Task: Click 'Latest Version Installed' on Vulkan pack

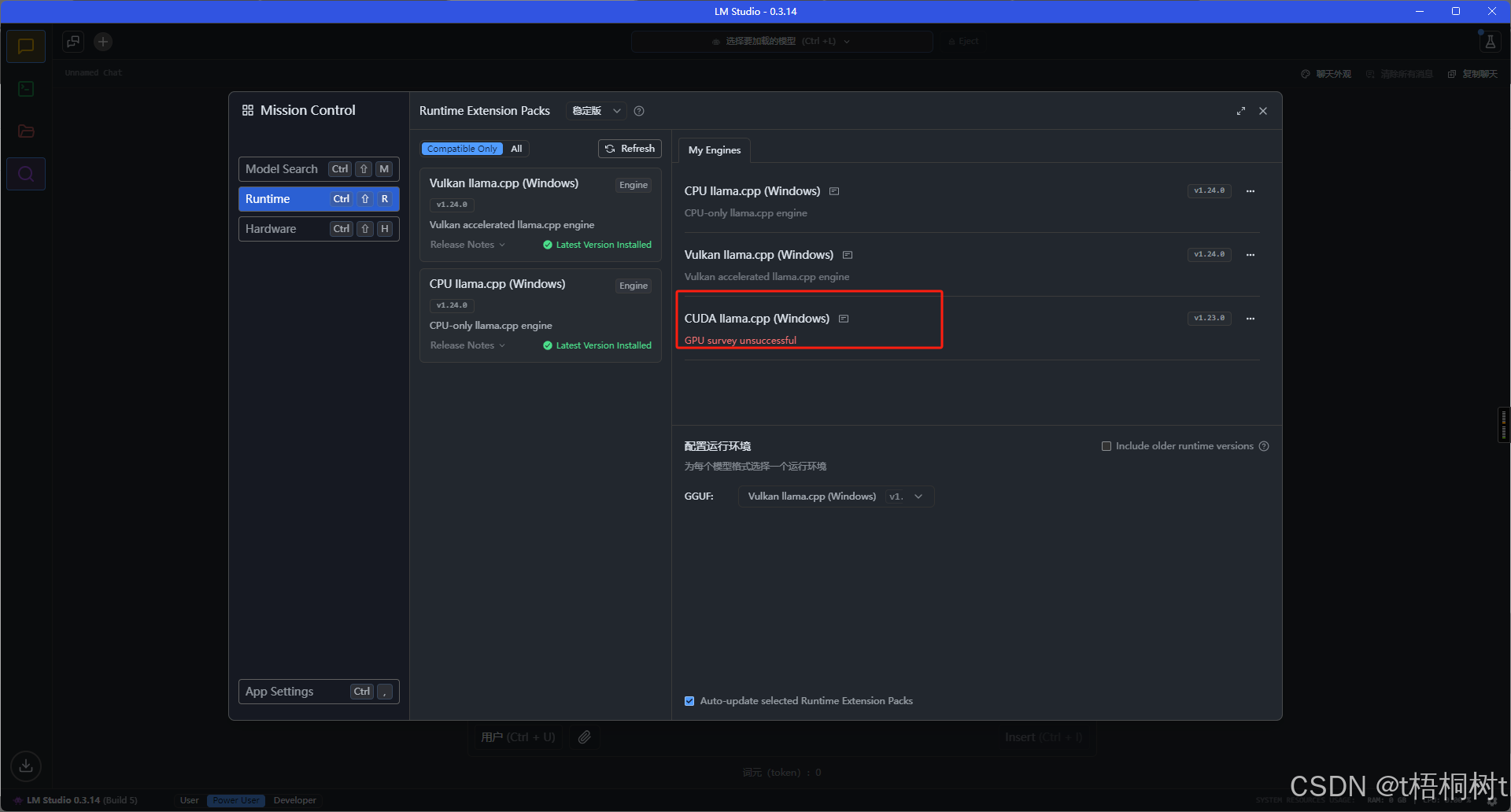Action: (597, 245)
